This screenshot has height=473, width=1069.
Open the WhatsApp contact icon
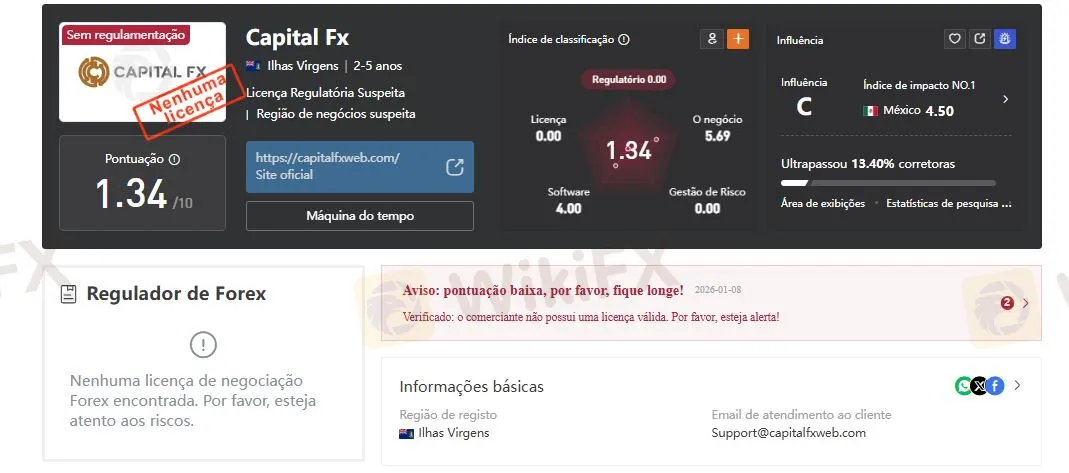point(963,386)
